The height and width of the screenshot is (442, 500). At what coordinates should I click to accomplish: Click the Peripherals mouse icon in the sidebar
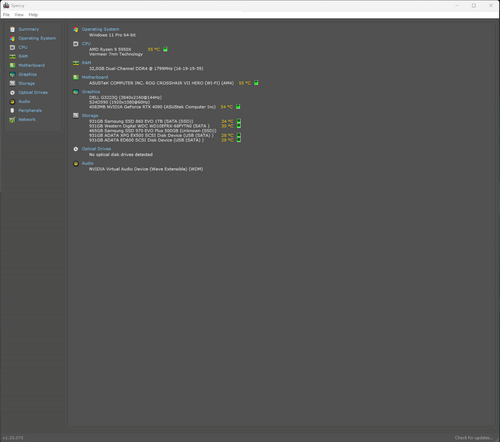pos(12,110)
